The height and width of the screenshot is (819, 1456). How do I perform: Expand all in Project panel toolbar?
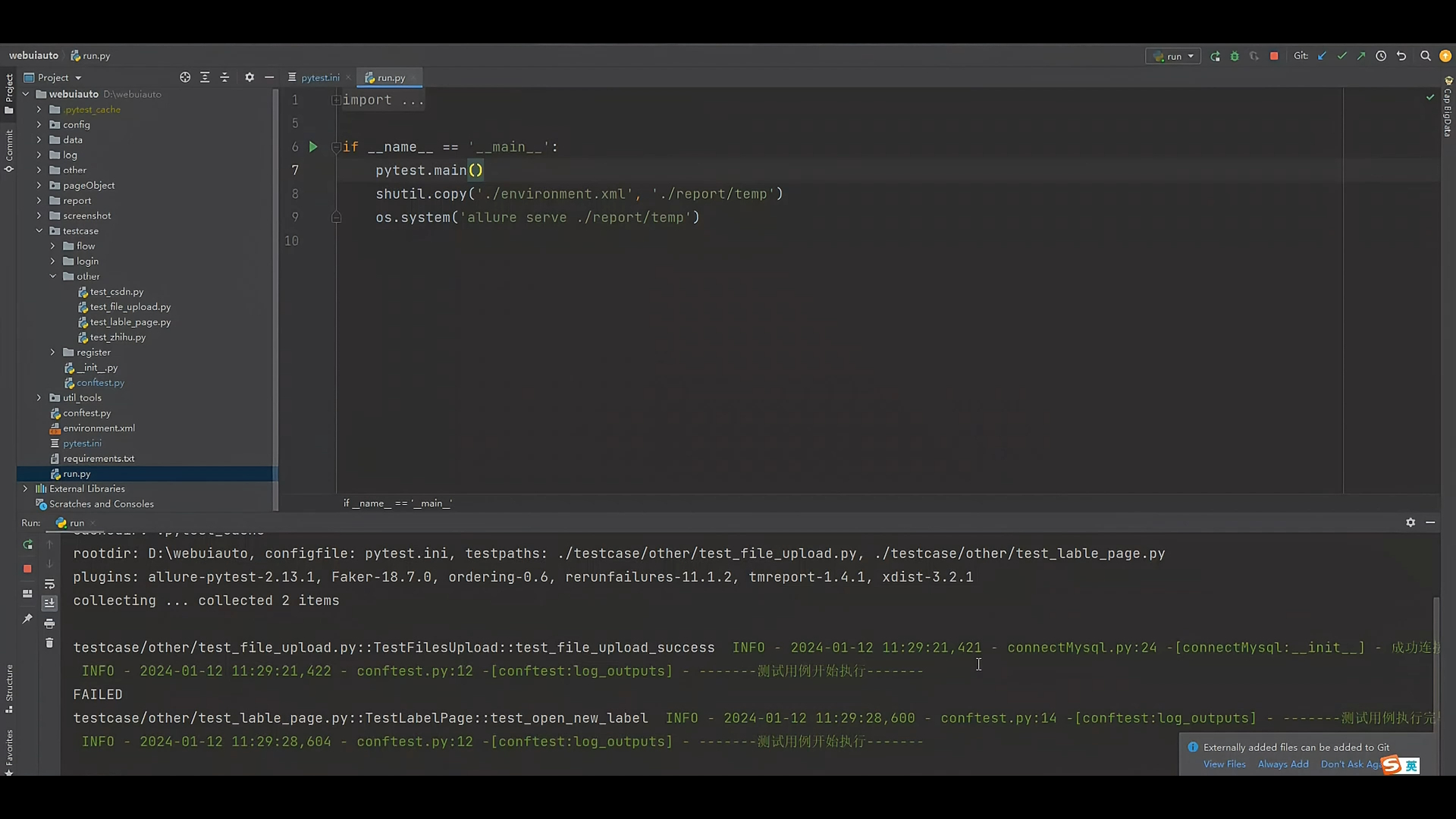tap(205, 77)
